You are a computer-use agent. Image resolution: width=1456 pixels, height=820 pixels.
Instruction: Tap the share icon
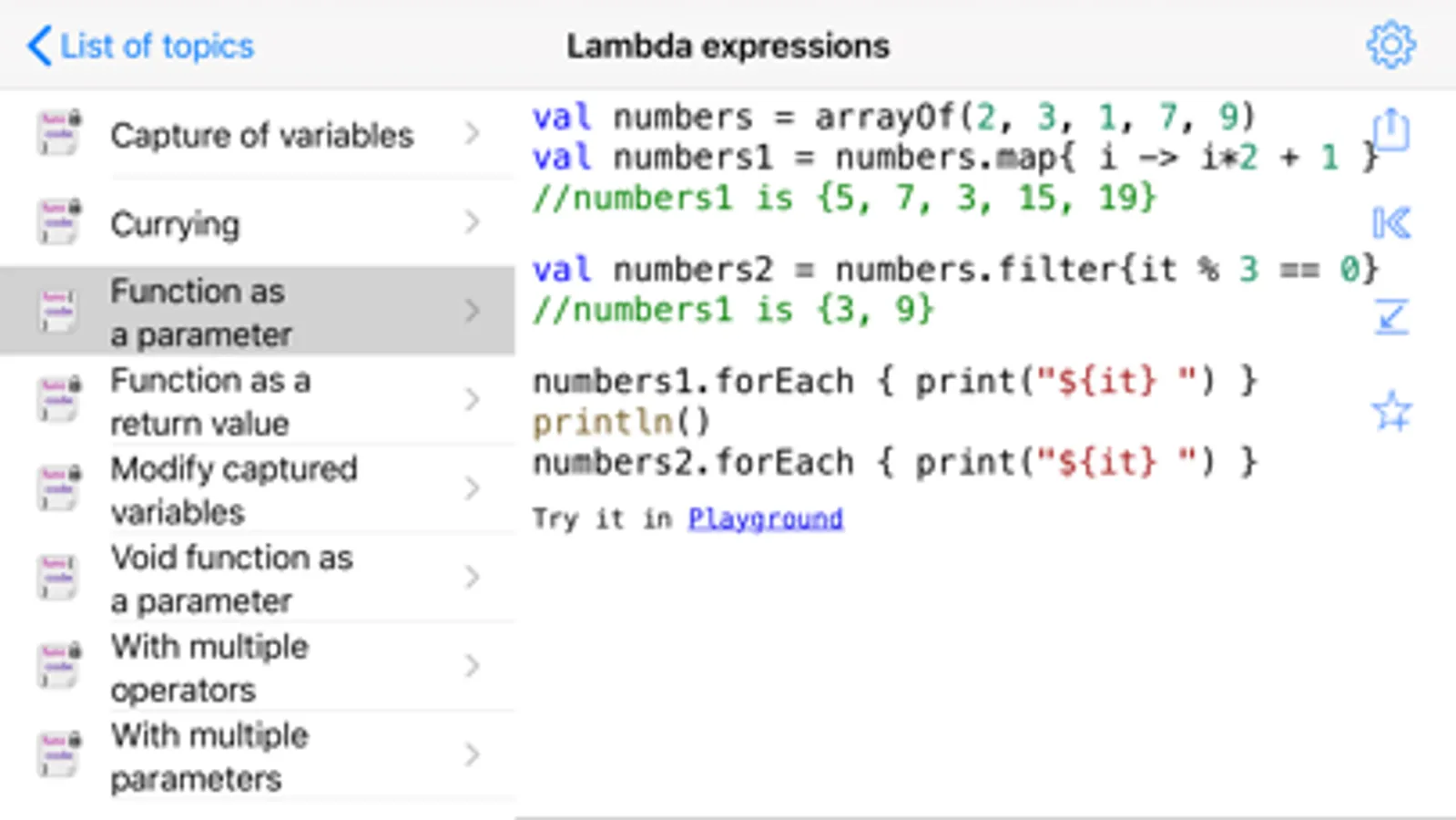click(1390, 129)
